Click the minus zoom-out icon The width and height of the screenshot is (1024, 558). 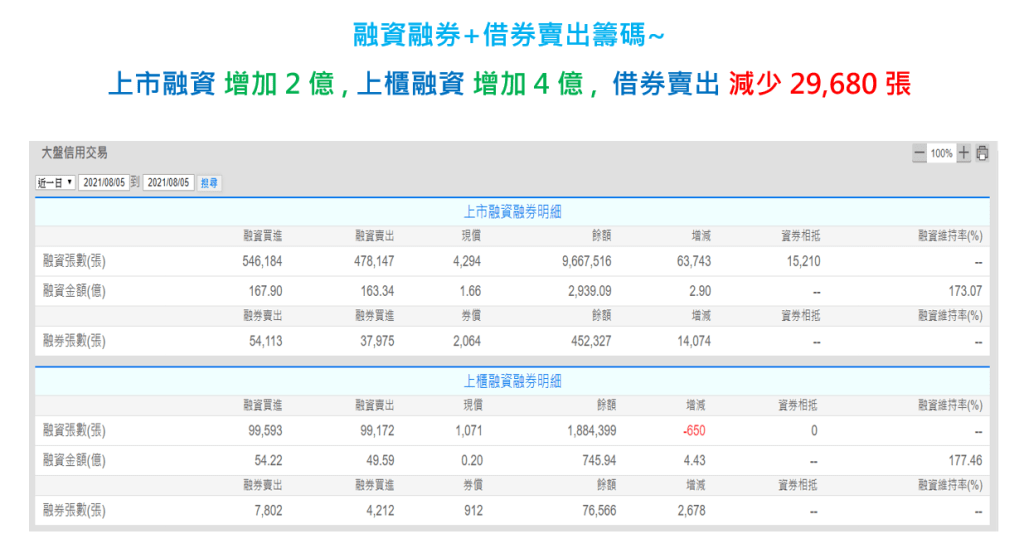tap(919, 154)
